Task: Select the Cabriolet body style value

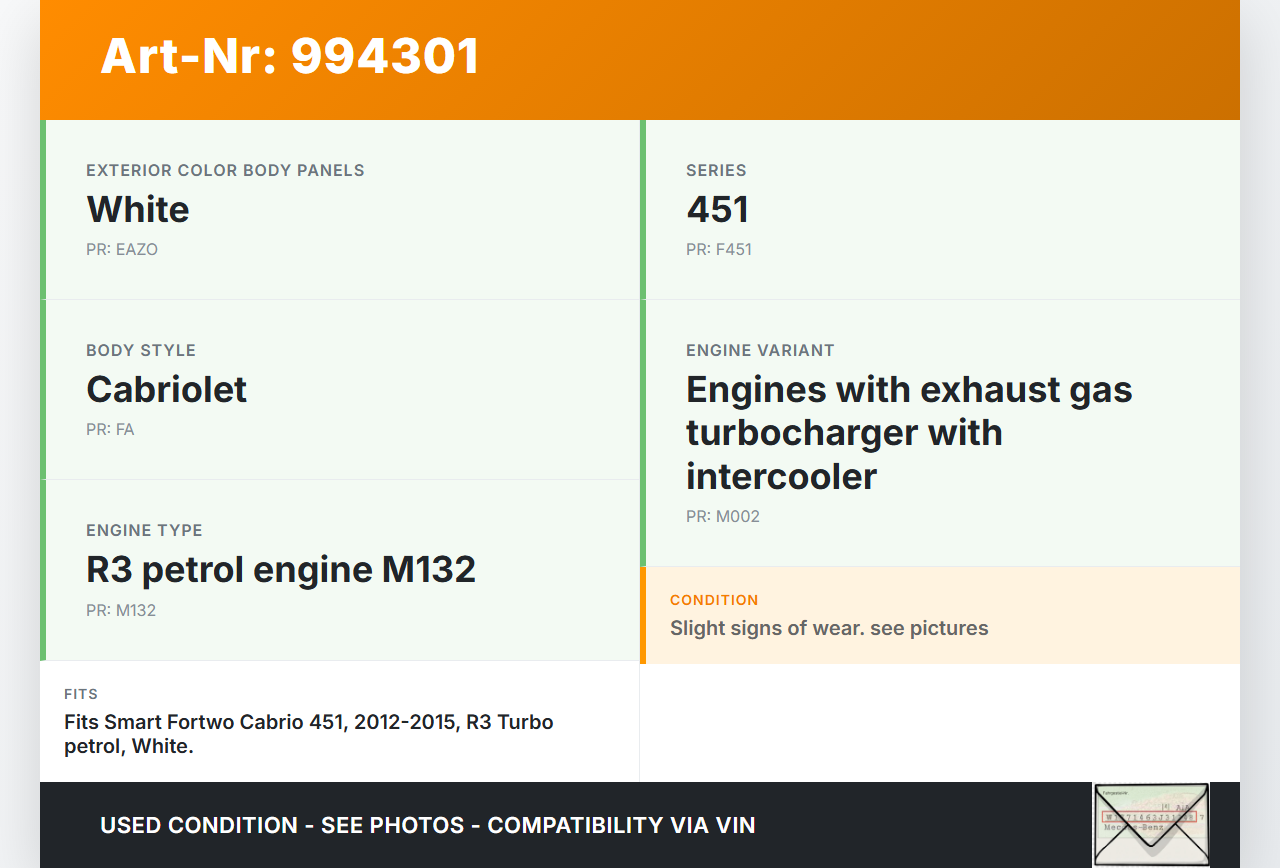Action: (166, 390)
